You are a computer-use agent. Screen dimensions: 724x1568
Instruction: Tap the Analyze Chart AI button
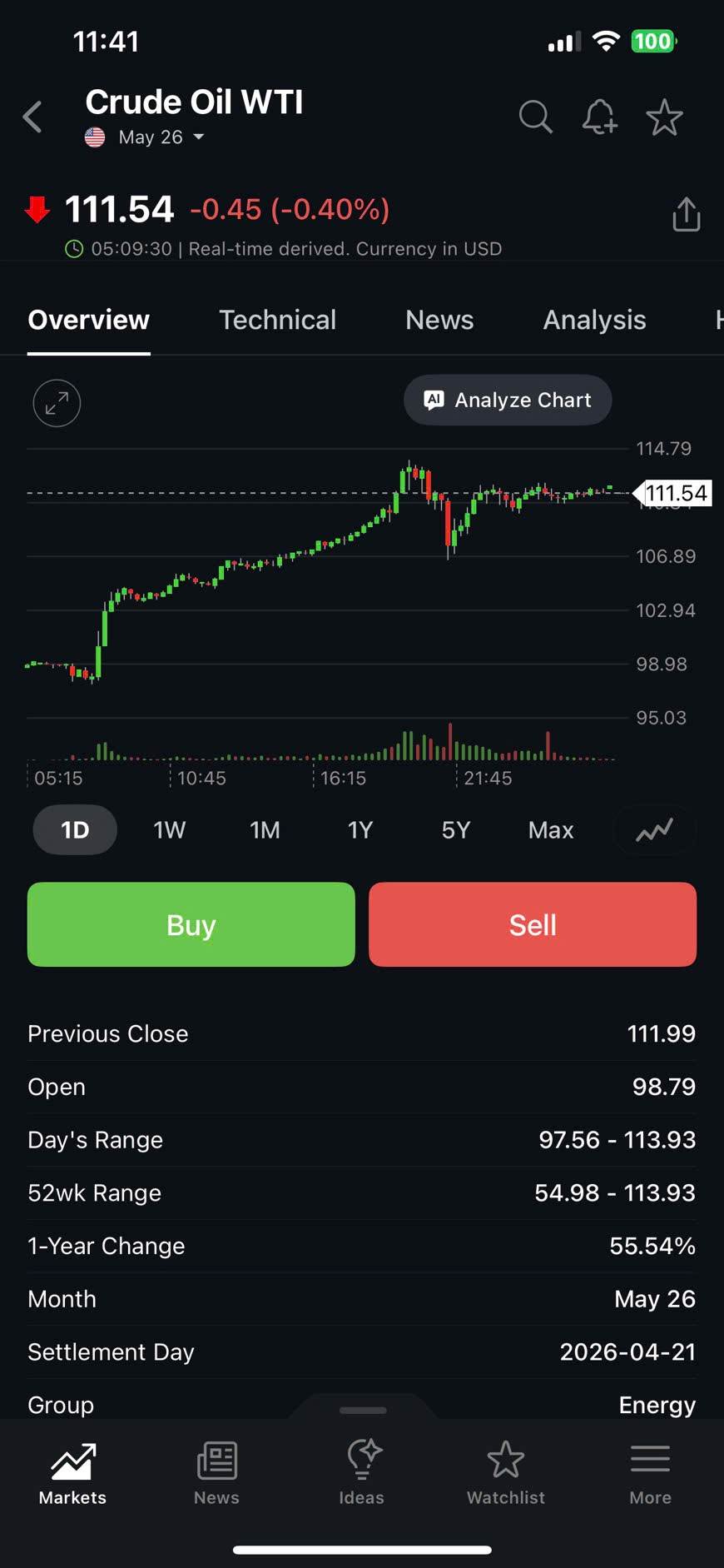pos(508,401)
